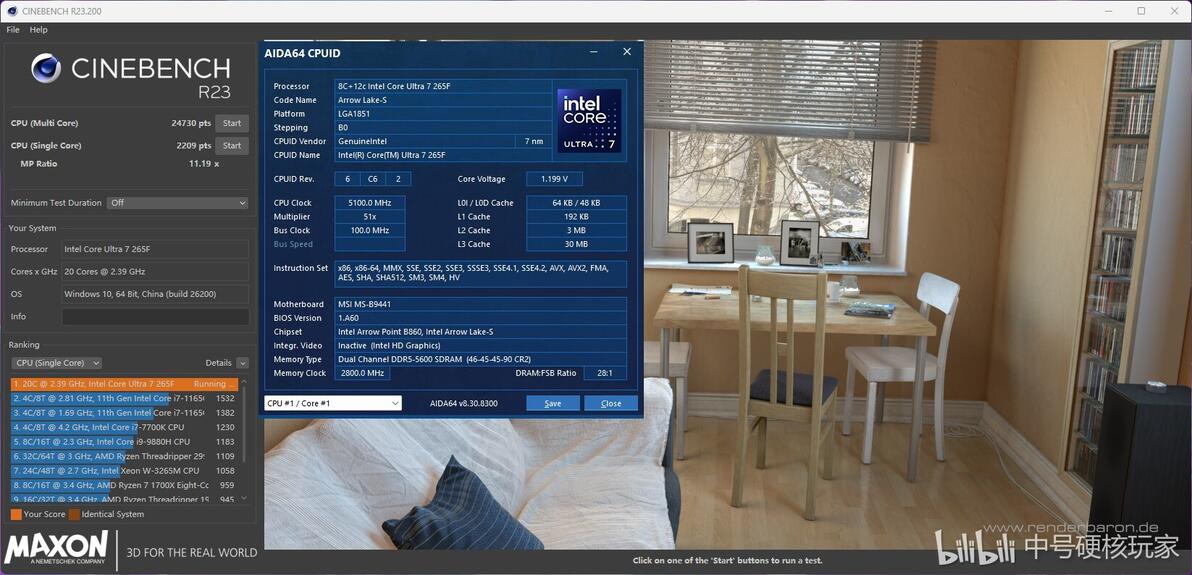This screenshot has width=1192, height=575.
Task: Select the 32C/64T Threadripper ranking row
Action: (x=125, y=456)
